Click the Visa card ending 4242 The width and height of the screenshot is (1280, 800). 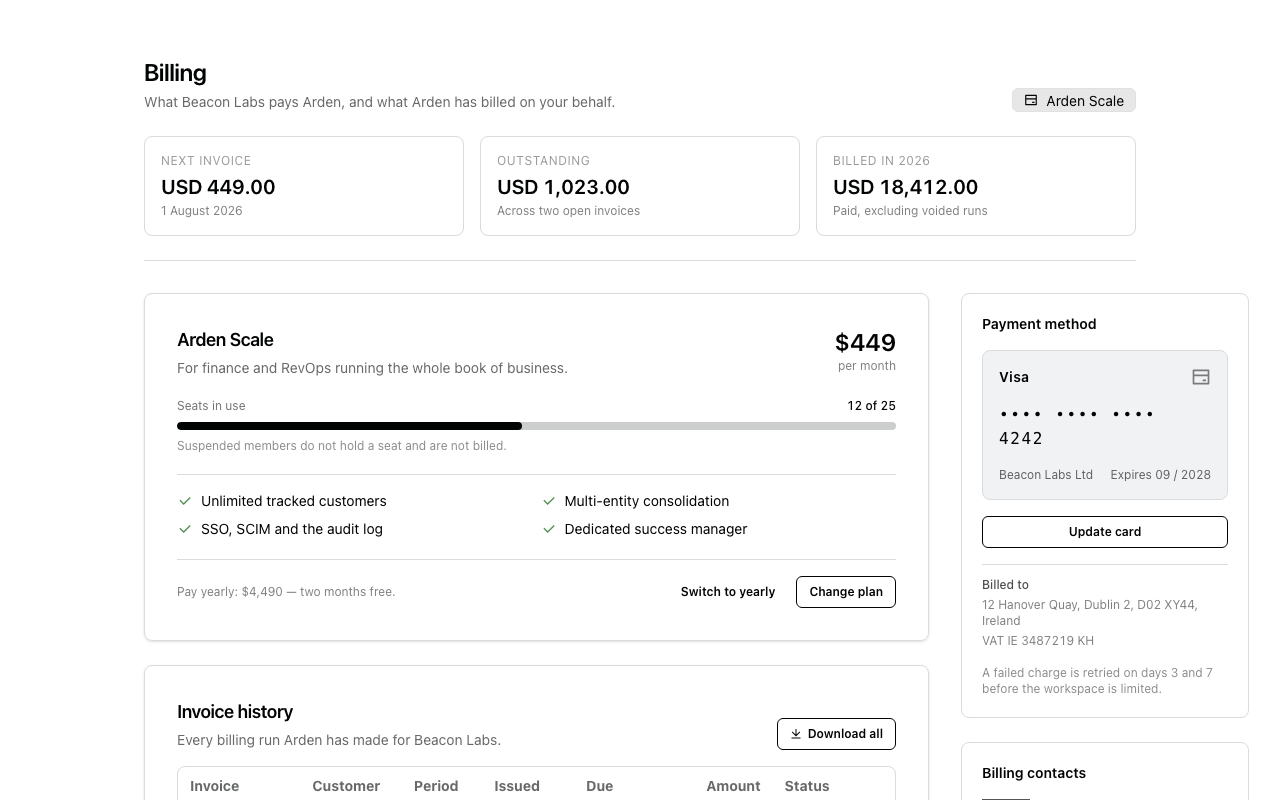pos(1105,425)
